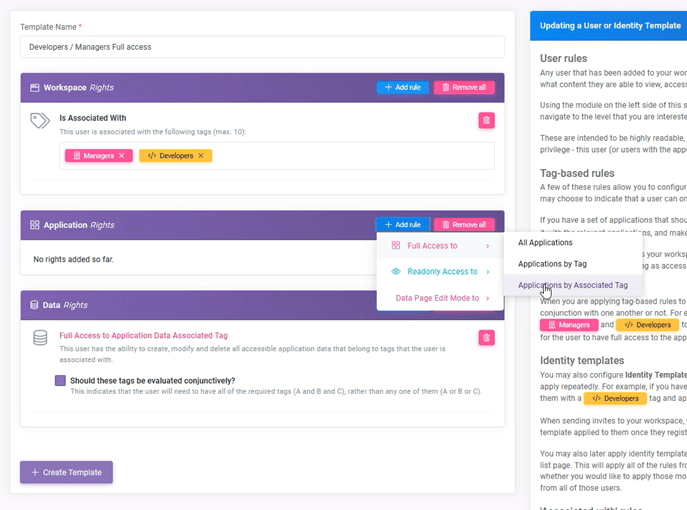Delete the Is Associated With rule
Image resolution: width=687 pixels, height=510 pixels.
pos(486,120)
